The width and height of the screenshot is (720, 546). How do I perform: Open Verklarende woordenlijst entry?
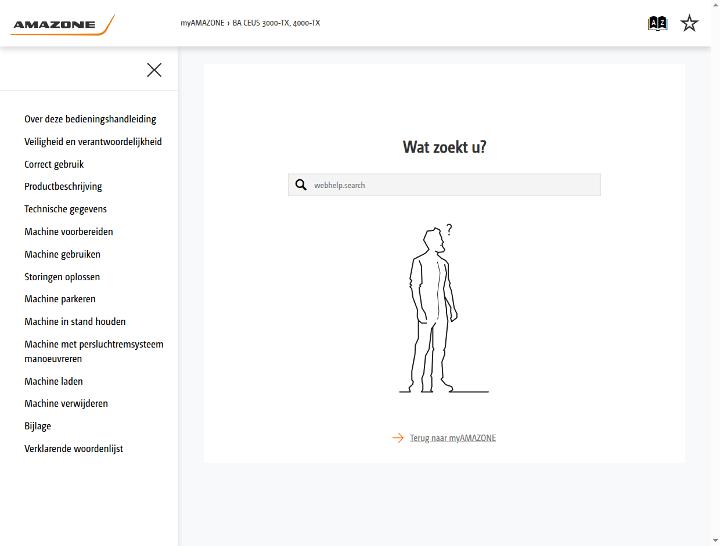pyautogui.click(x=73, y=449)
